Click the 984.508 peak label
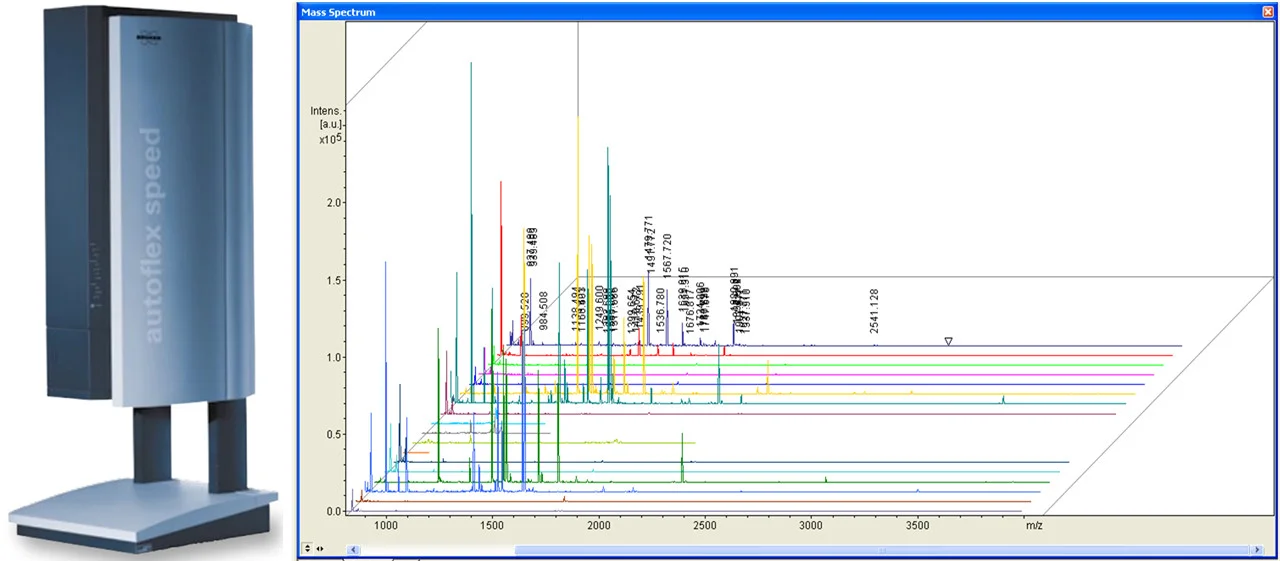The height and width of the screenshot is (561, 1280). (x=544, y=311)
